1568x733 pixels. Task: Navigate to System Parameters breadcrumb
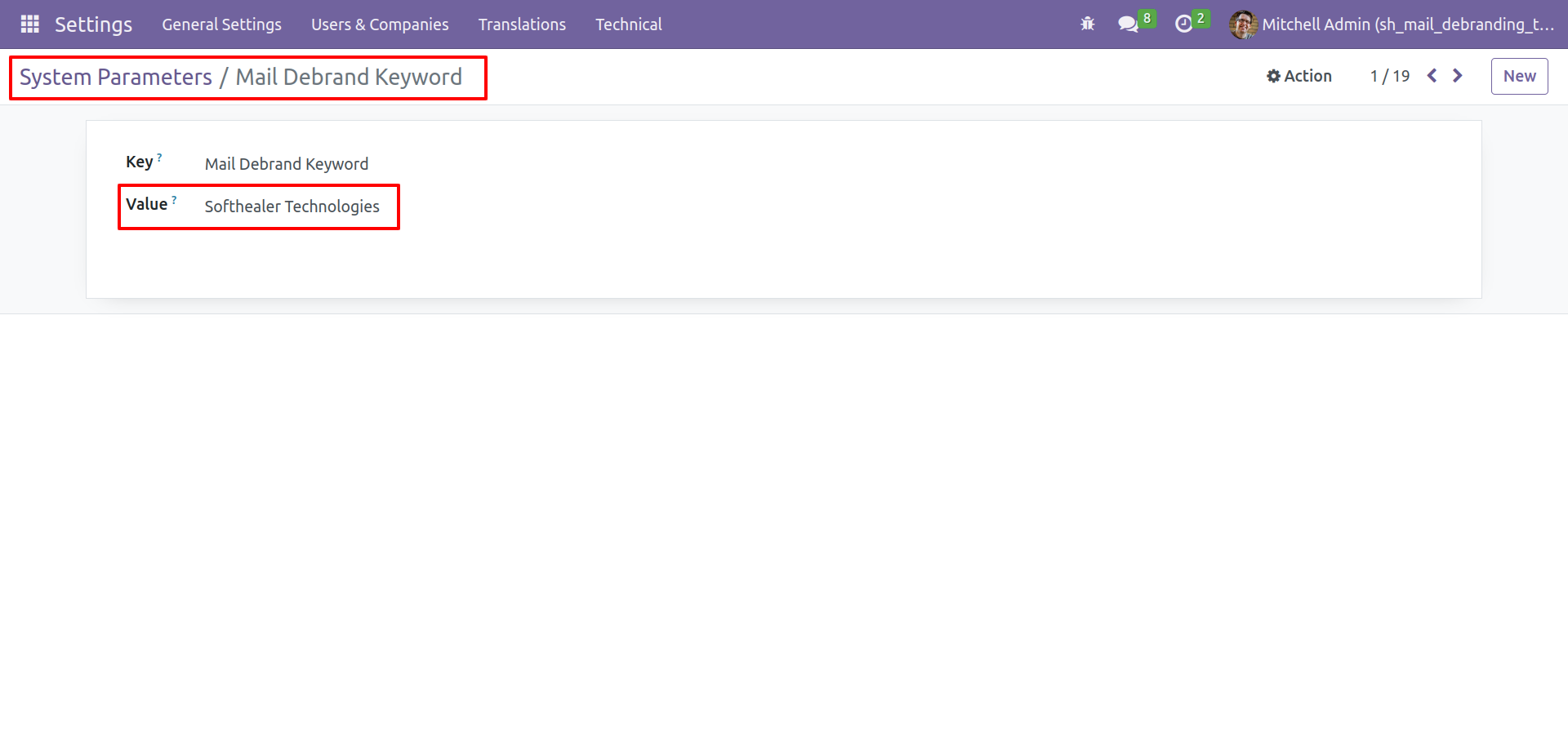[116, 77]
